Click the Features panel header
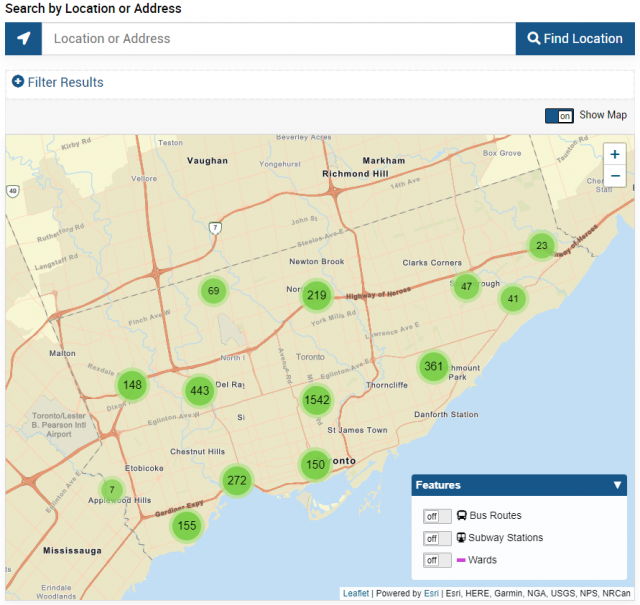The image size is (640, 605). click(x=519, y=485)
